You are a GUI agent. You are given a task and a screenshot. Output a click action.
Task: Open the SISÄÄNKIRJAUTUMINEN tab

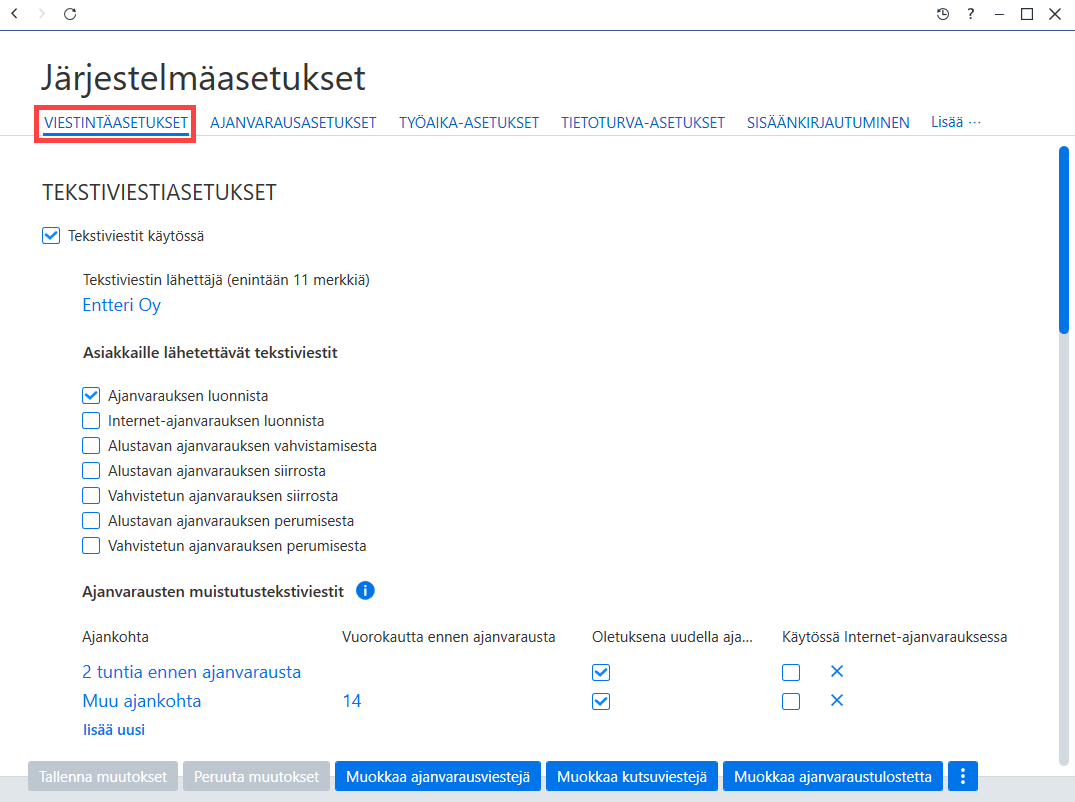pos(828,123)
